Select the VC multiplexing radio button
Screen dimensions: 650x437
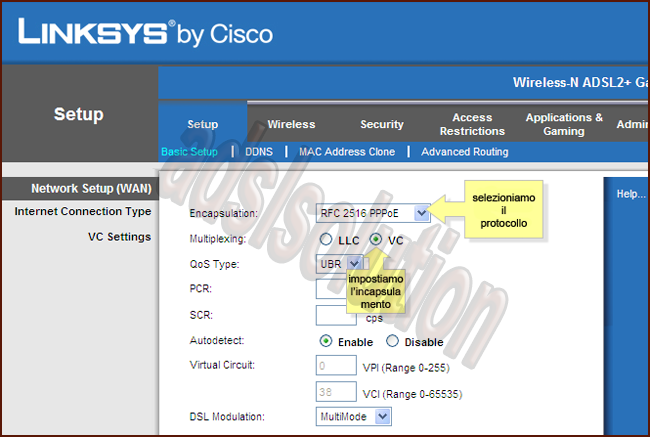coord(375,240)
